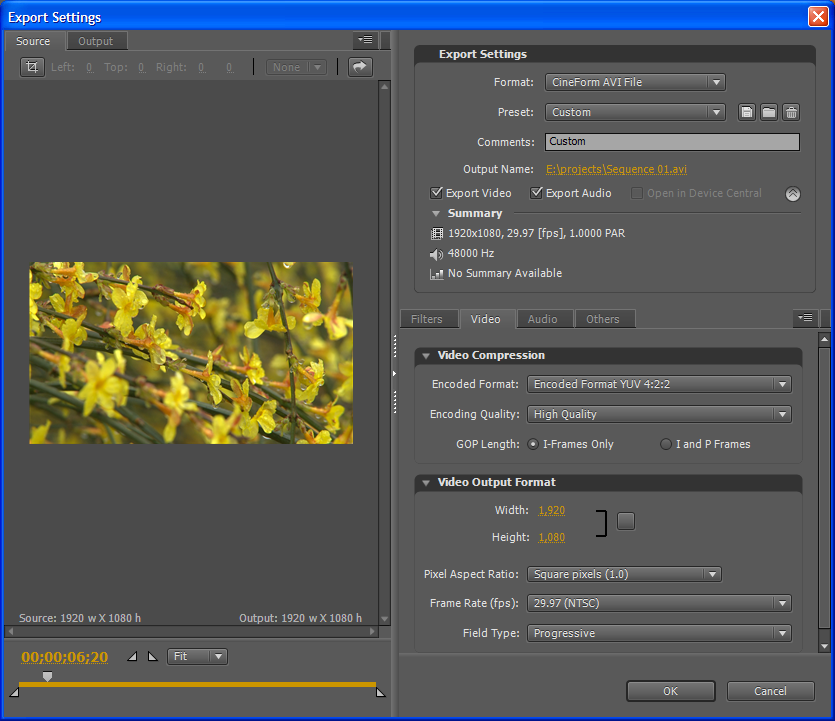835x721 pixels.
Task: Select the I and P Frames option
Action: [666, 444]
